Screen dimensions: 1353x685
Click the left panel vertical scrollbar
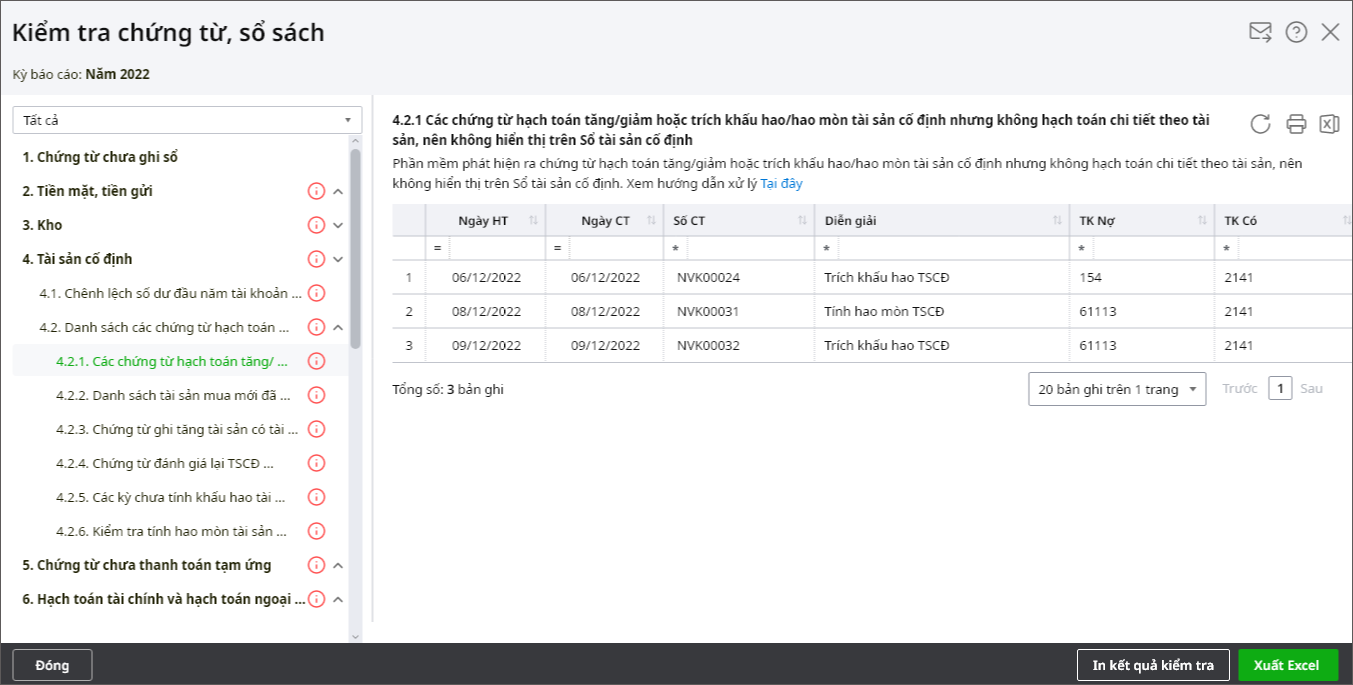pos(355,250)
